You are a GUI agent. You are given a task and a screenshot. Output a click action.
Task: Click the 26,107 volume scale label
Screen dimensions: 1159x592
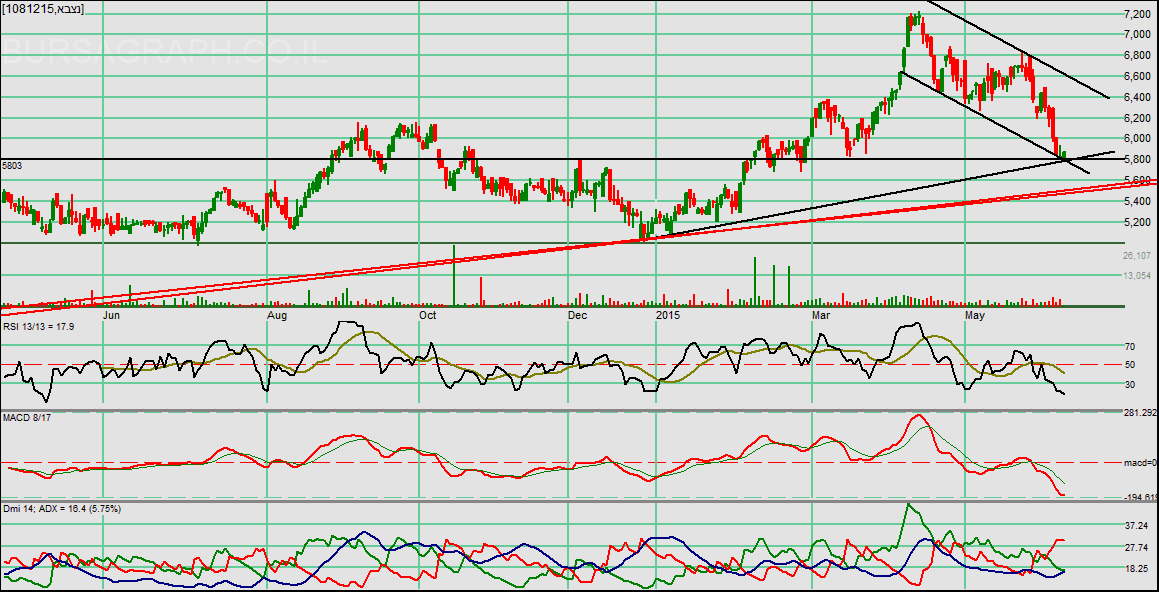pyautogui.click(x=1138, y=256)
